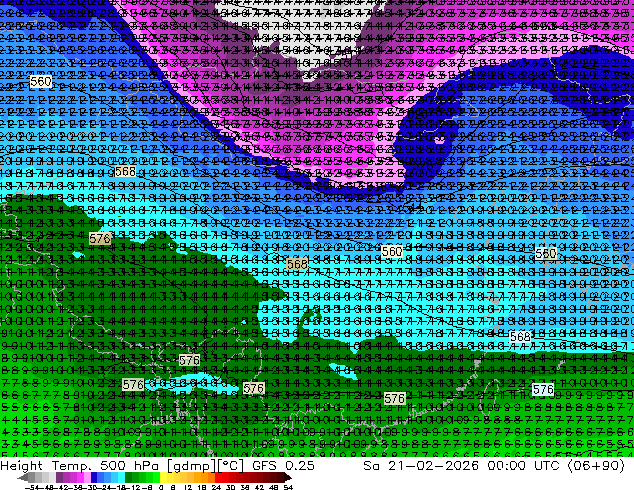Click the '500 hPa' level text
The image size is (634, 490).
[x=130, y=465]
